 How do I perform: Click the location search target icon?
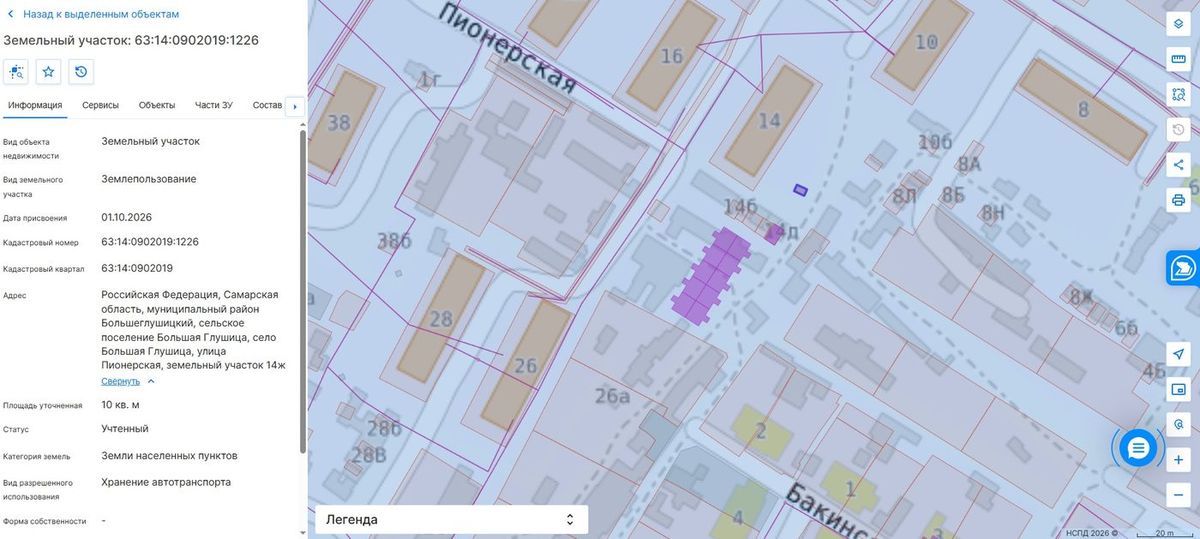pyautogui.click(x=1178, y=425)
